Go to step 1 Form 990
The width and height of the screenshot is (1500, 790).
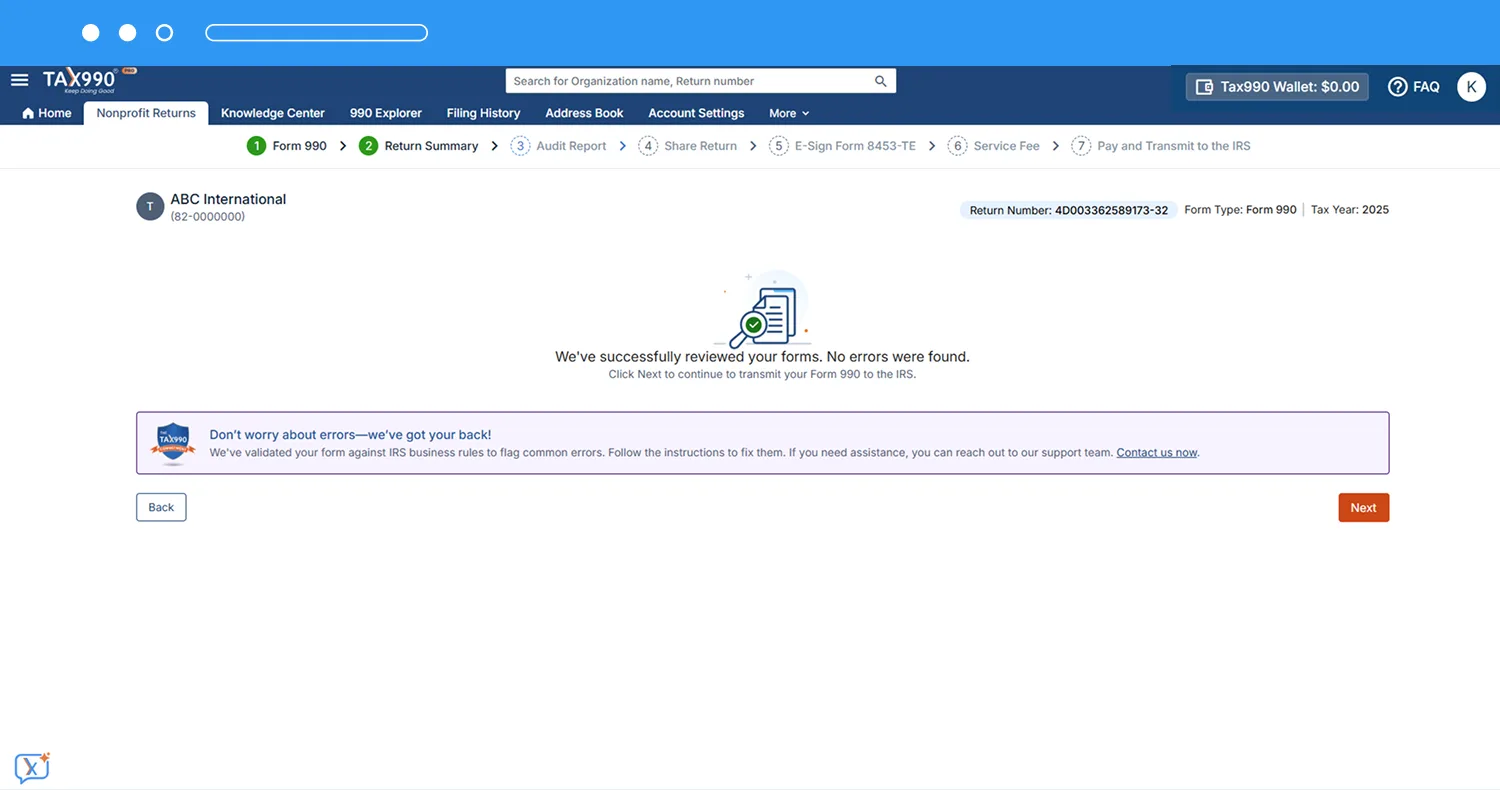[287, 146]
